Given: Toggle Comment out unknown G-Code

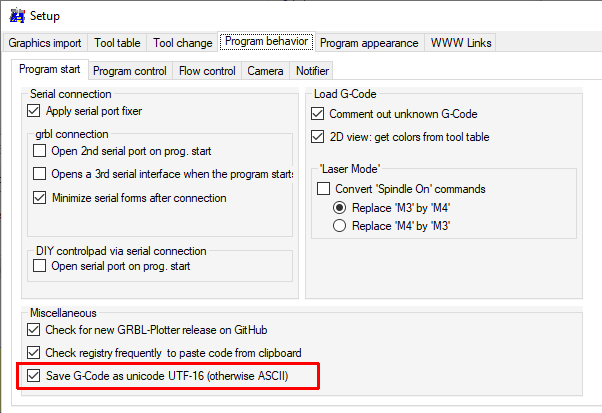Looking at the screenshot, I should pos(319,114).
